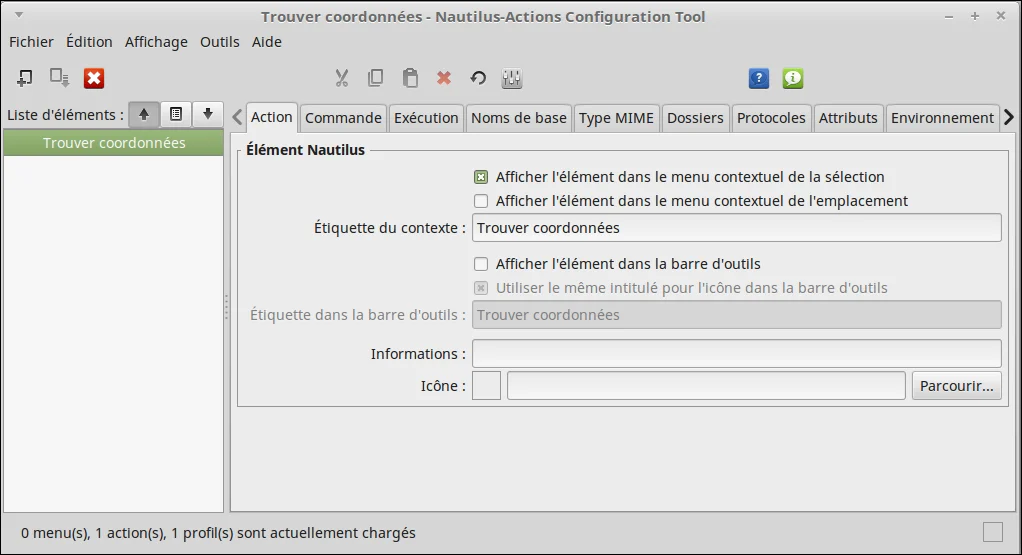Screen dimensions: 1022x555
Task: Expand tabs with right arrow chevron
Action: tap(1009, 117)
